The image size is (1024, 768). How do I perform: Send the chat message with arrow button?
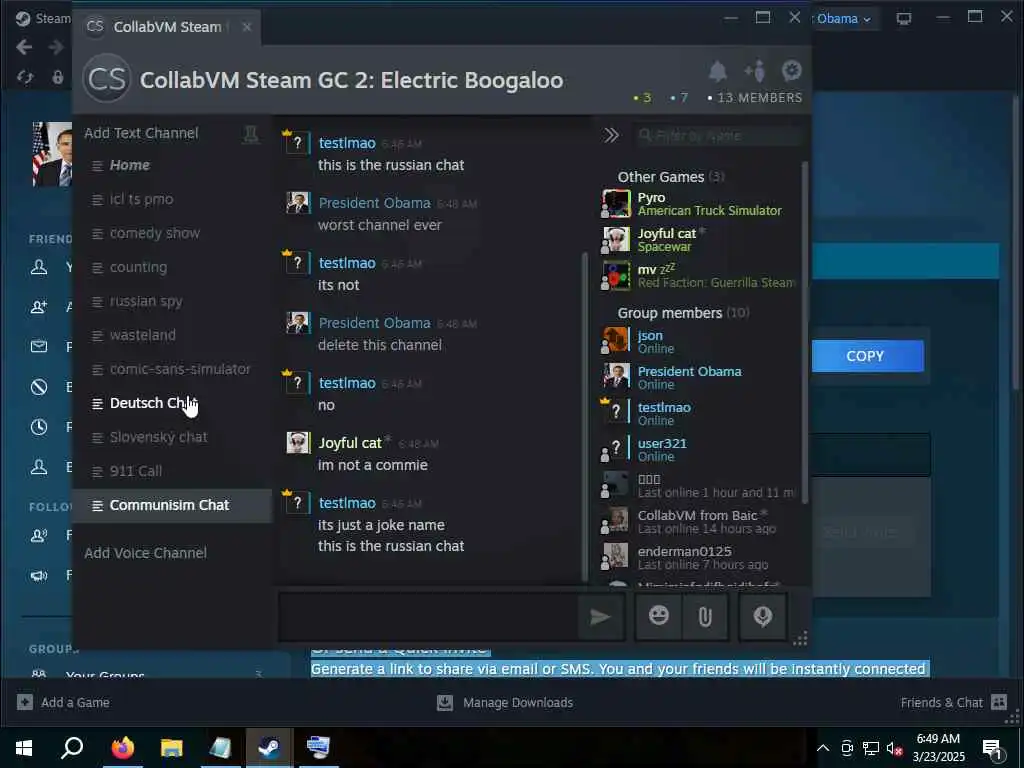600,616
